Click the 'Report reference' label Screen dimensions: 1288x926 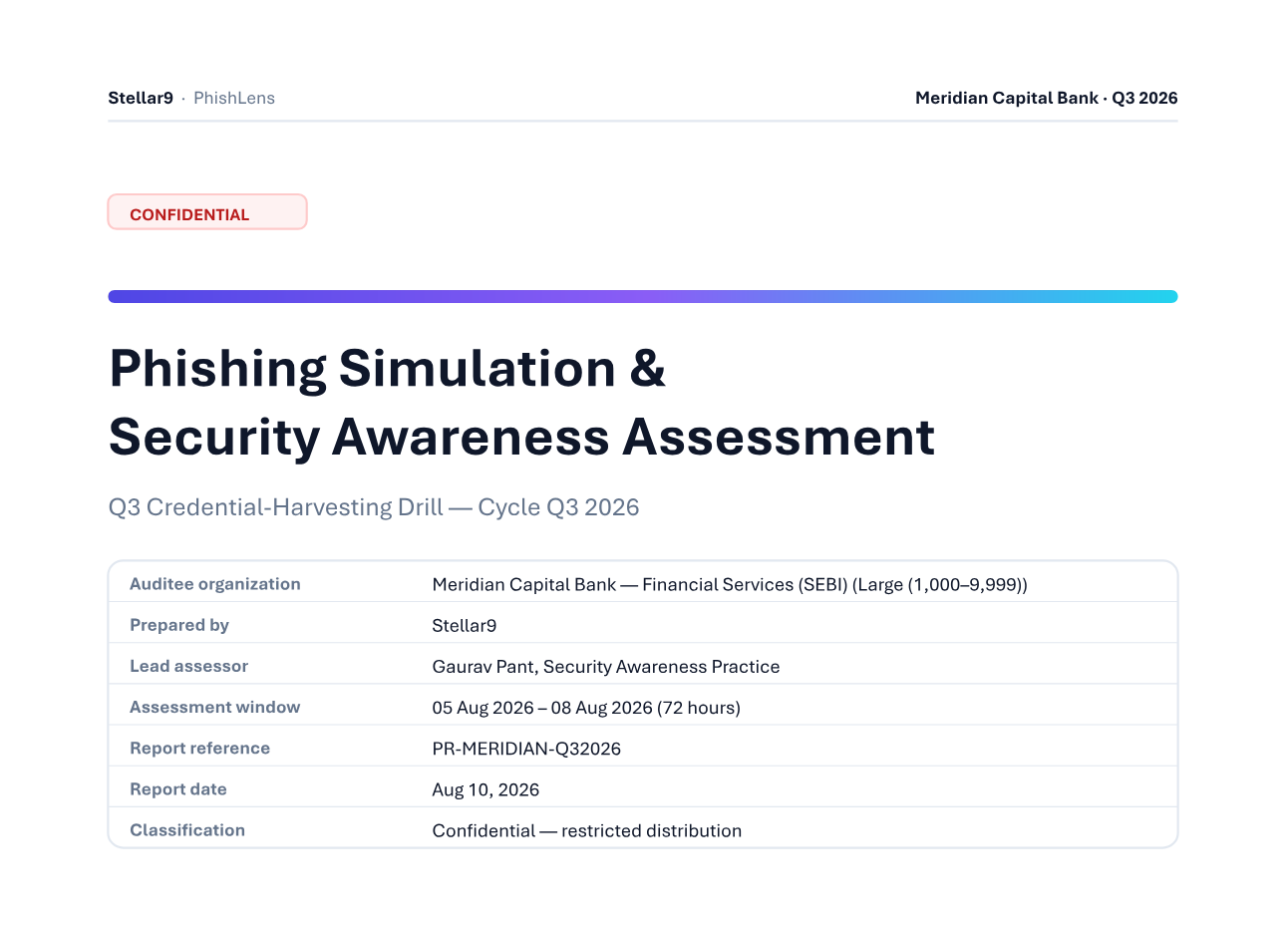click(200, 748)
